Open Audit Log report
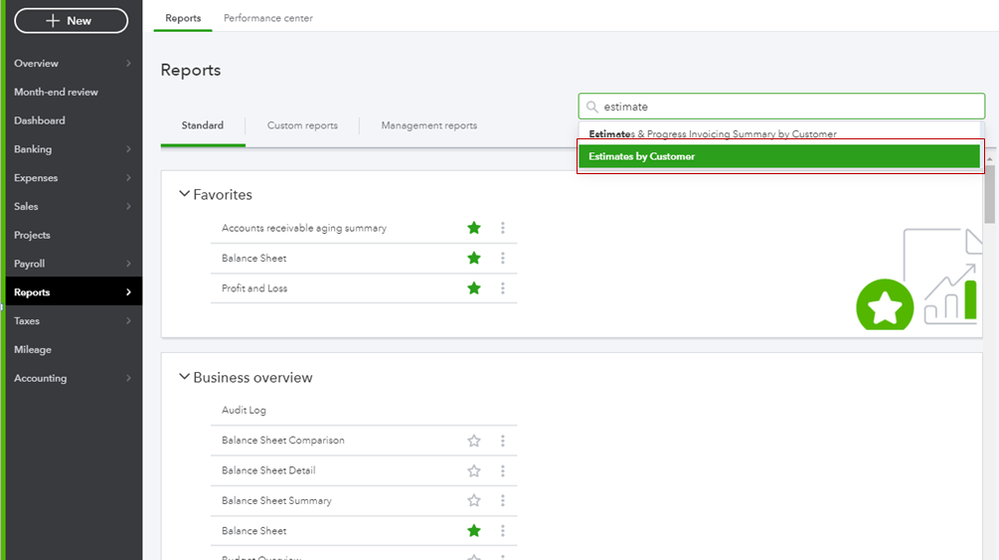Viewport: 999px width, 560px height. tap(244, 410)
